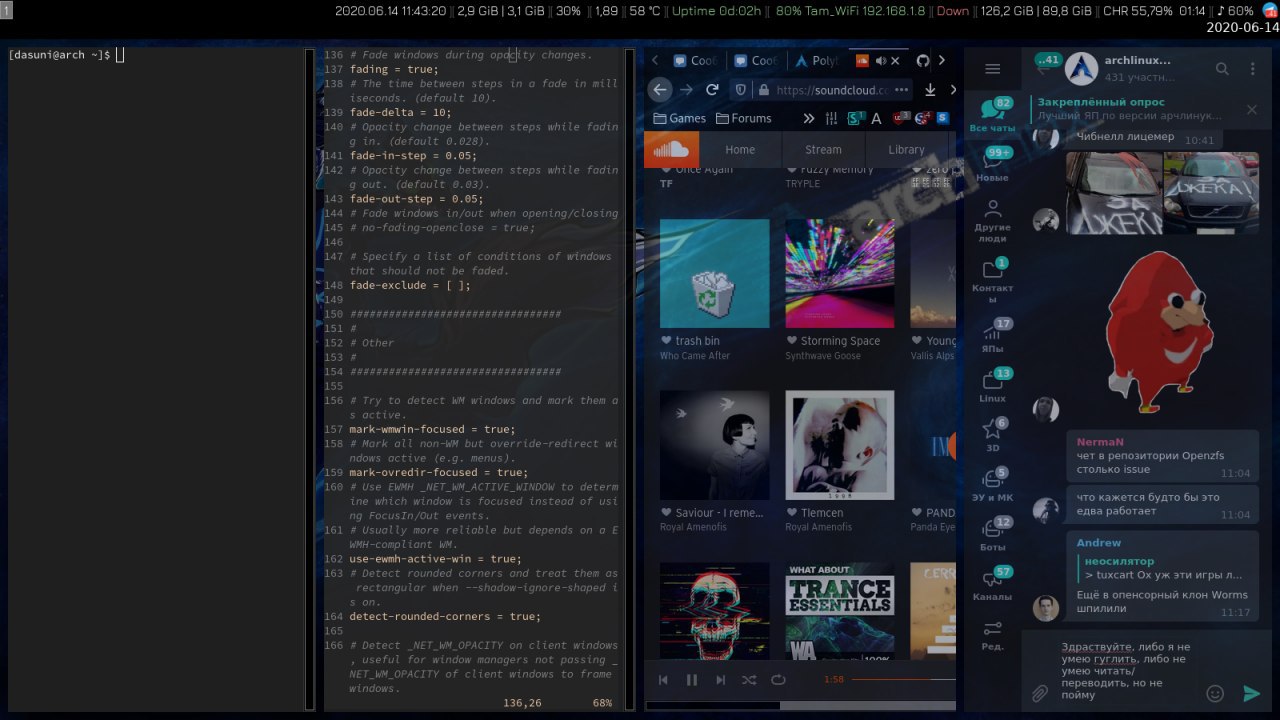Open the 'Контакты' folder in Telegram
The width and height of the screenshot is (1280, 720).
(992, 281)
